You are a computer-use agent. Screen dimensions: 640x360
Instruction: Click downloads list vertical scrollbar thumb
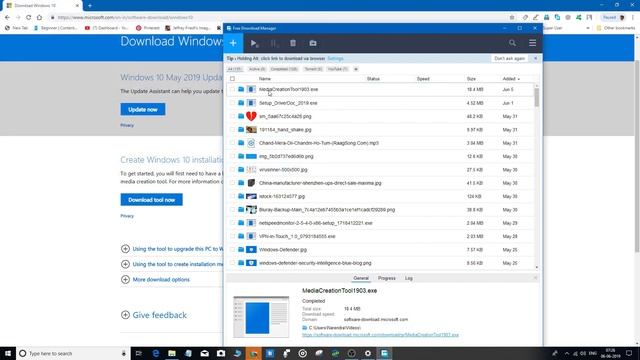[536, 98]
